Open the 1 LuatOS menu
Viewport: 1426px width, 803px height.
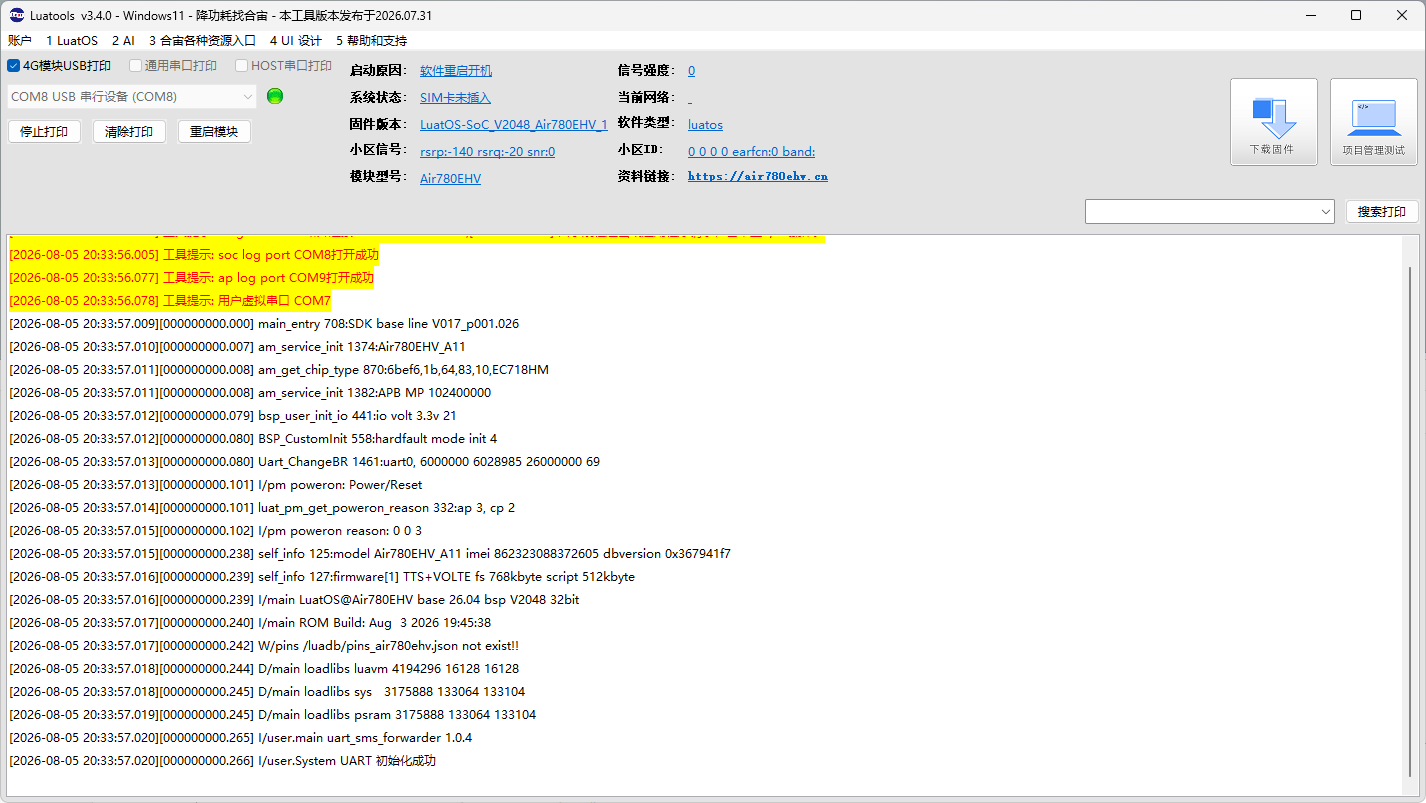coord(72,41)
